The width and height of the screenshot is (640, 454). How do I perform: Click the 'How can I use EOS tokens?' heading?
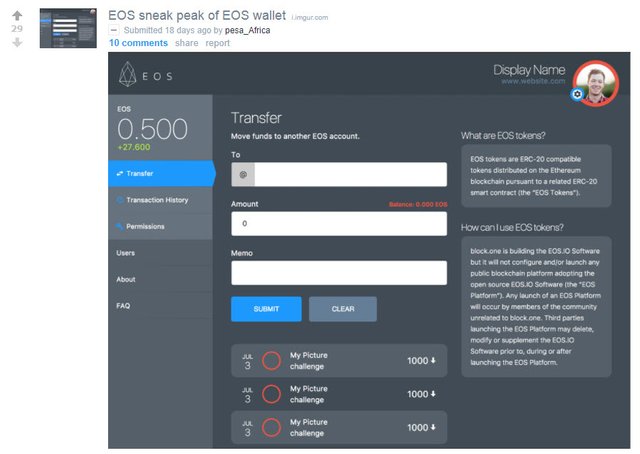(x=512, y=227)
